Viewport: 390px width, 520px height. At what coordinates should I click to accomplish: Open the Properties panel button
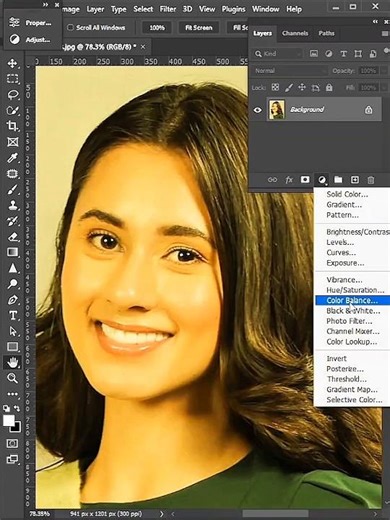point(31,23)
